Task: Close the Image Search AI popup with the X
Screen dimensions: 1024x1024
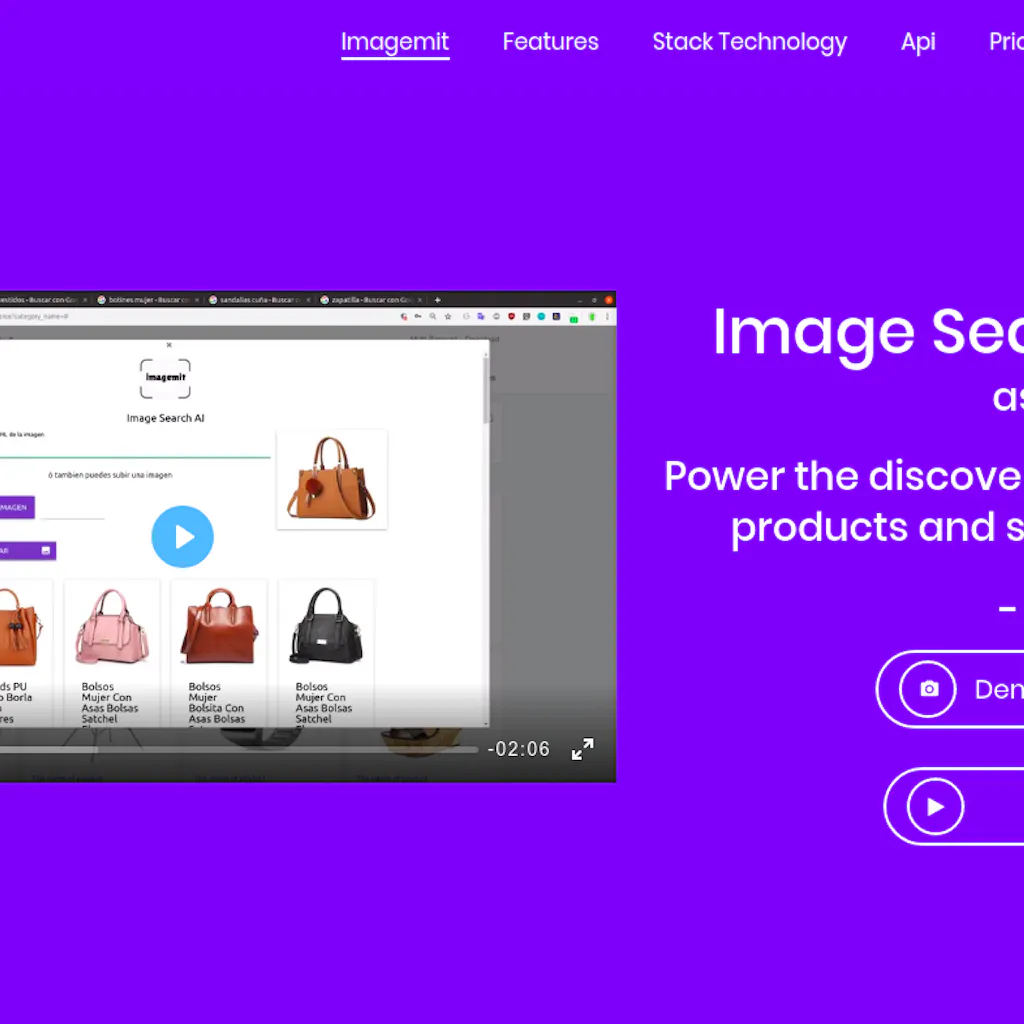Action: coord(168,343)
